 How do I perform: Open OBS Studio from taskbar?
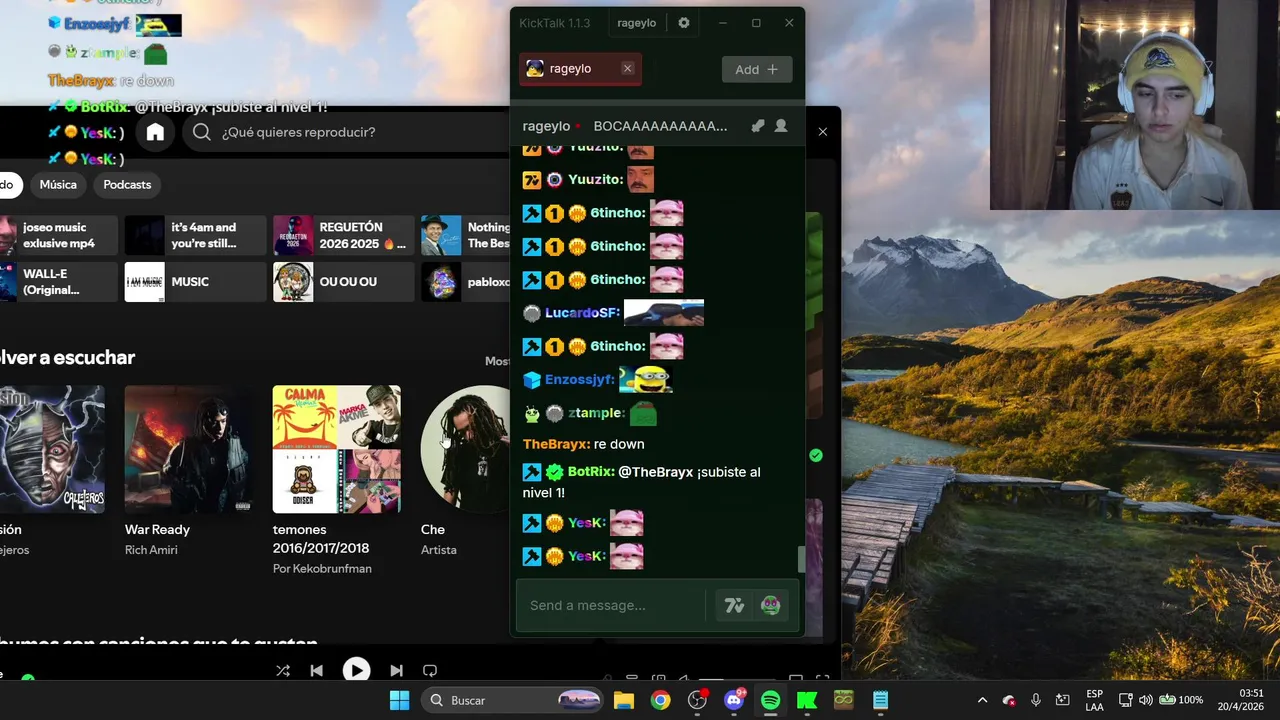pyautogui.click(x=698, y=700)
